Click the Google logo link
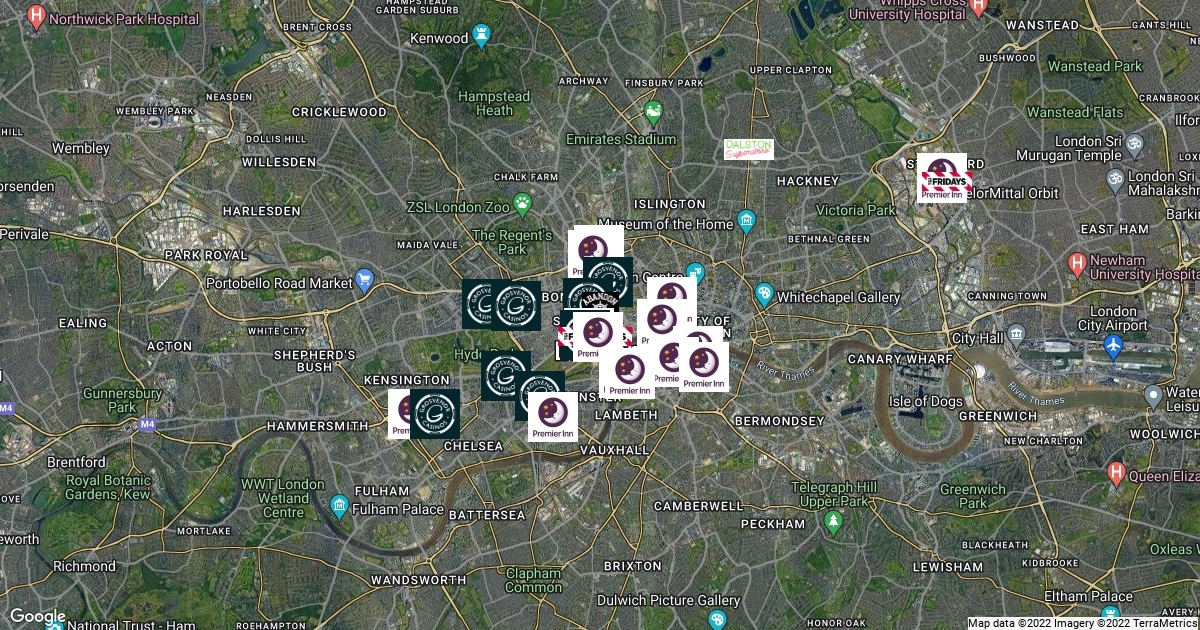1200x630 pixels. [x=38, y=616]
